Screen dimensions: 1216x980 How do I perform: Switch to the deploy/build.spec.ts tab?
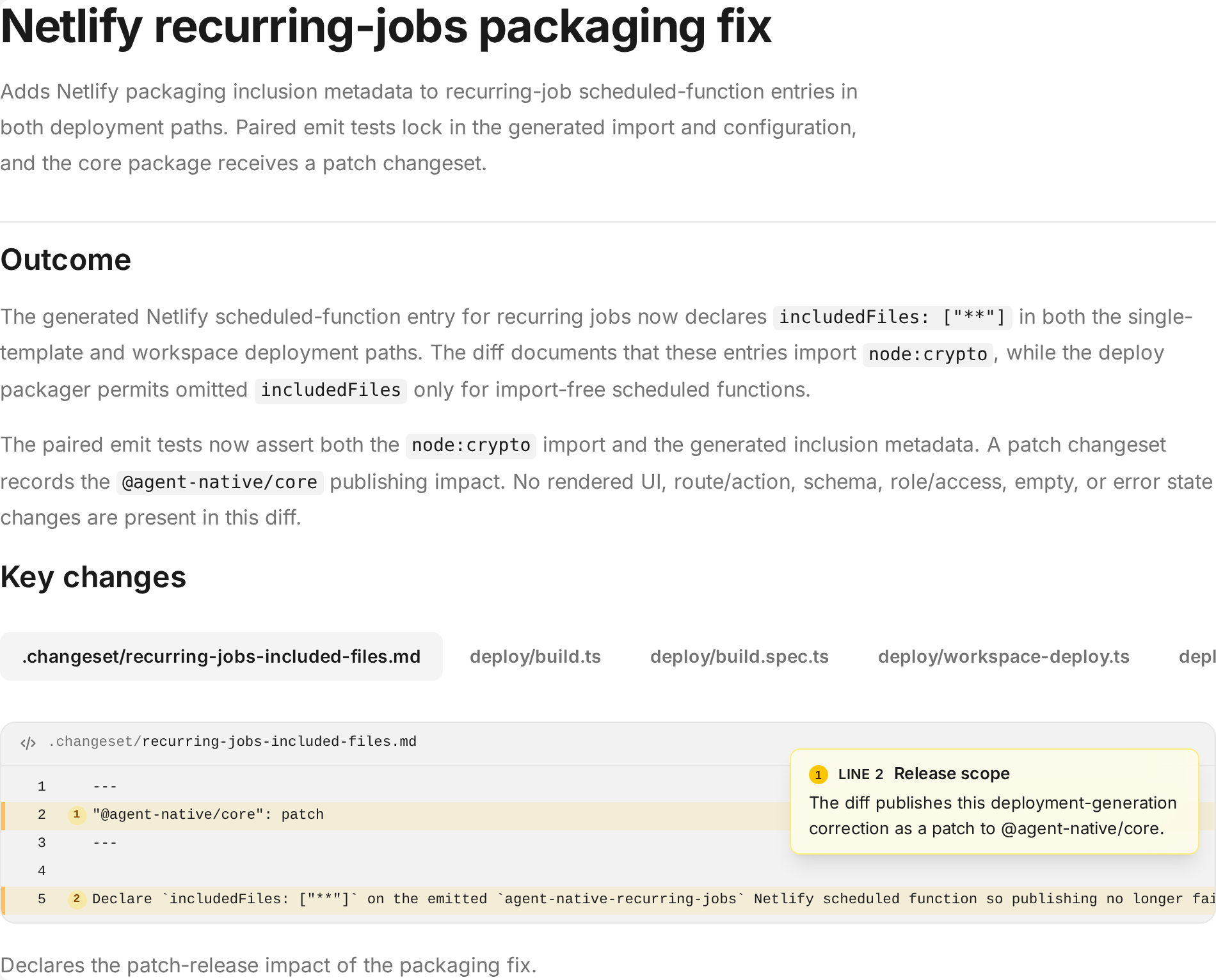point(739,656)
